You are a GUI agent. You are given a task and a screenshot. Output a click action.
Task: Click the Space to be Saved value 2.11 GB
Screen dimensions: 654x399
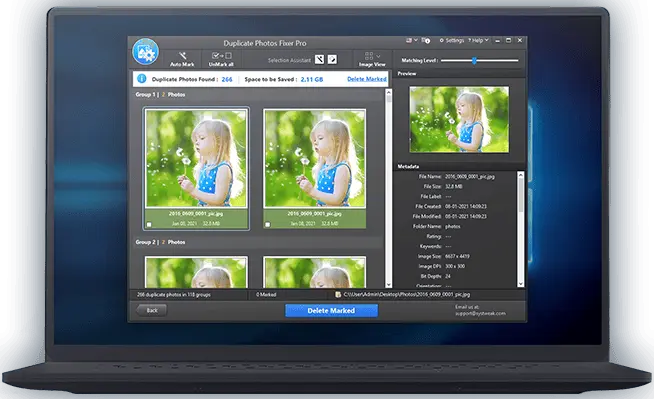coord(312,79)
